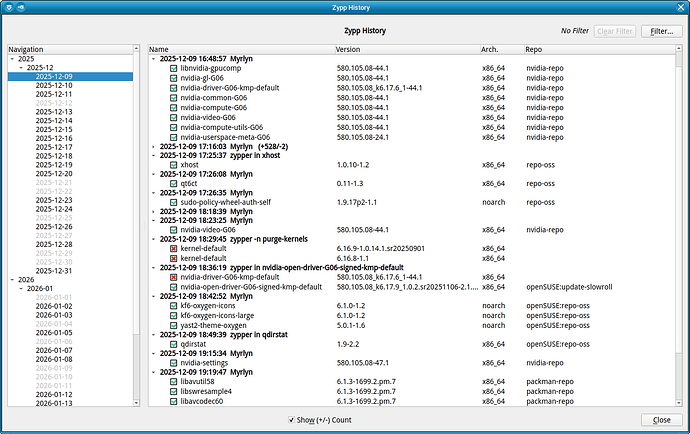Click the window menu icon in title bar

click(x=9, y=7)
